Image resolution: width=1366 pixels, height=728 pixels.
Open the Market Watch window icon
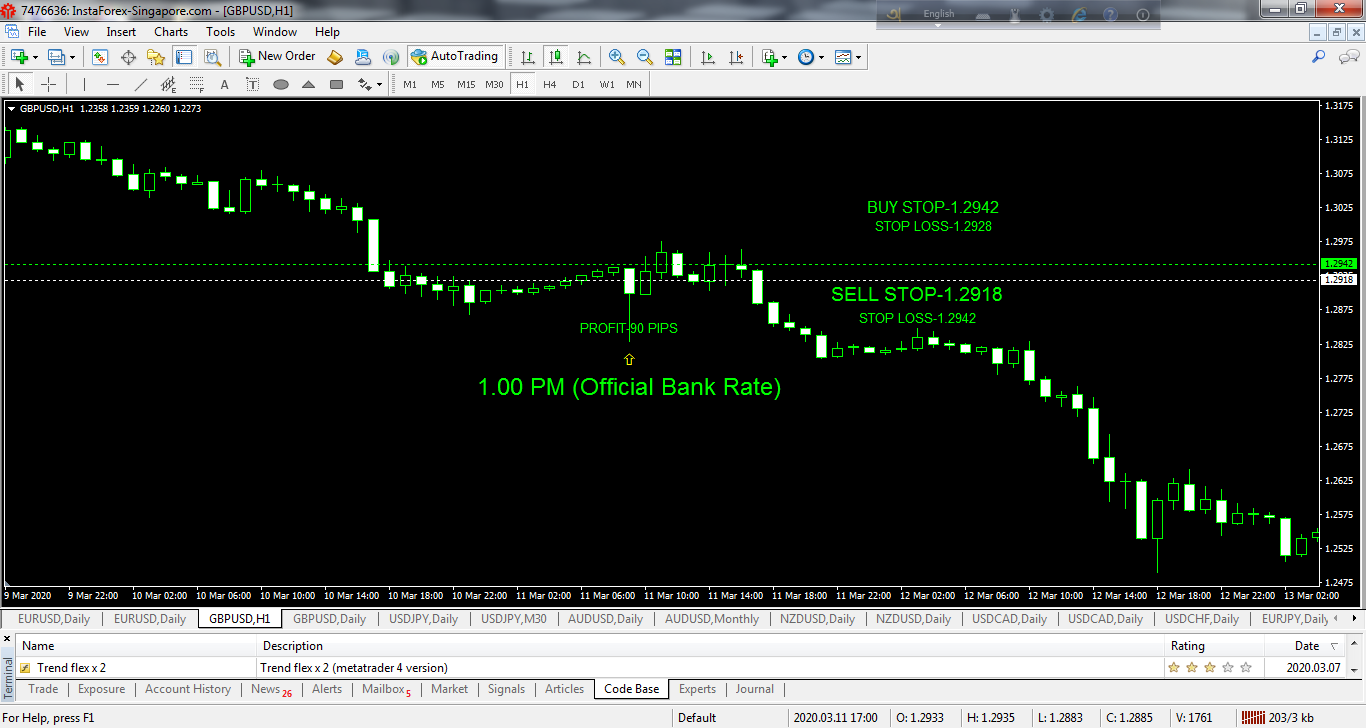[x=100, y=57]
